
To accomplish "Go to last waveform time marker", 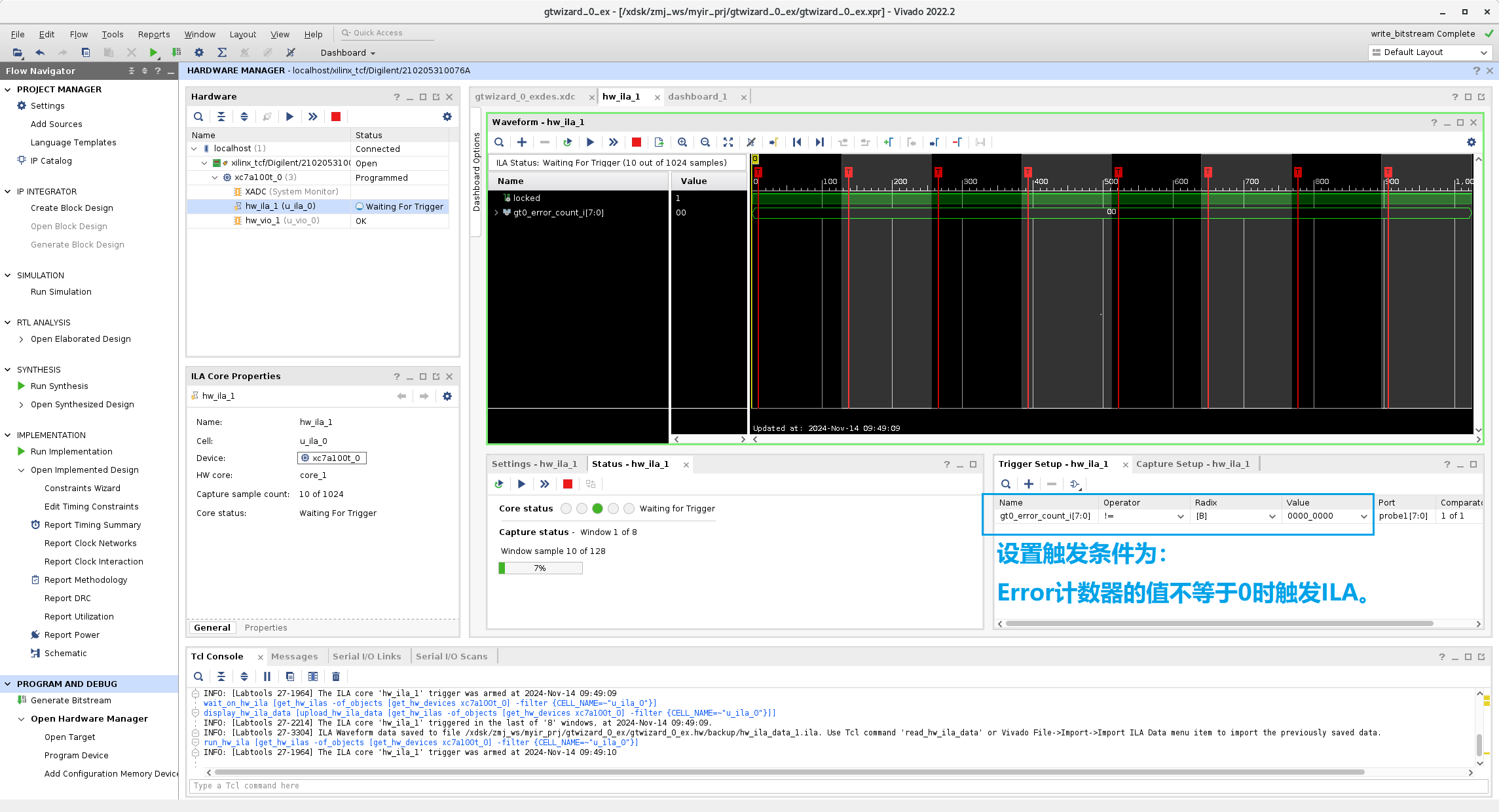I will [820, 142].
